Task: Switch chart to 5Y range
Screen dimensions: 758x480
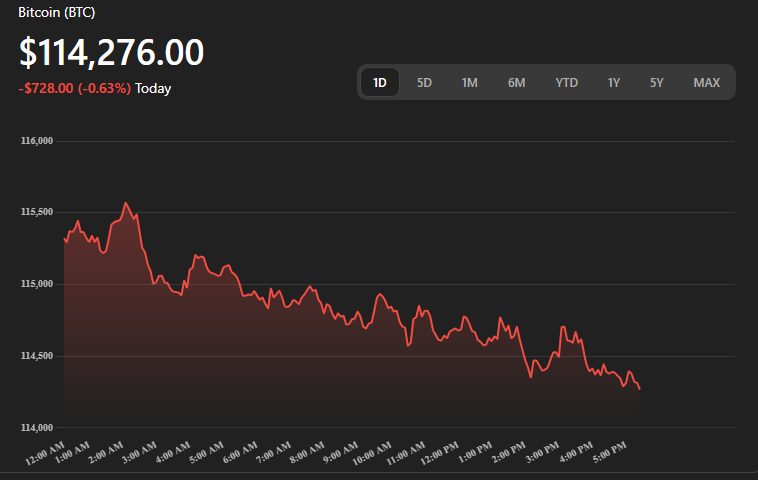Action: (656, 83)
